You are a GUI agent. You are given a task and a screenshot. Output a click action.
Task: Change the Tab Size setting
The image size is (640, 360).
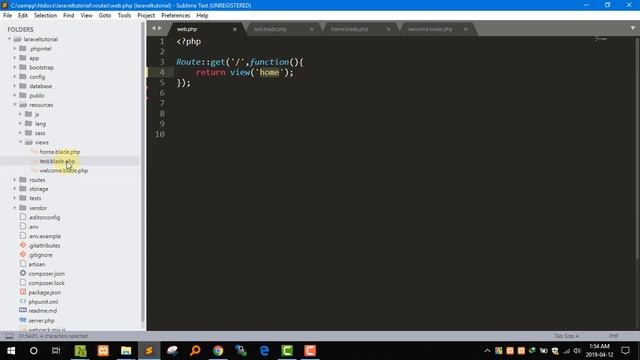click(567, 336)
